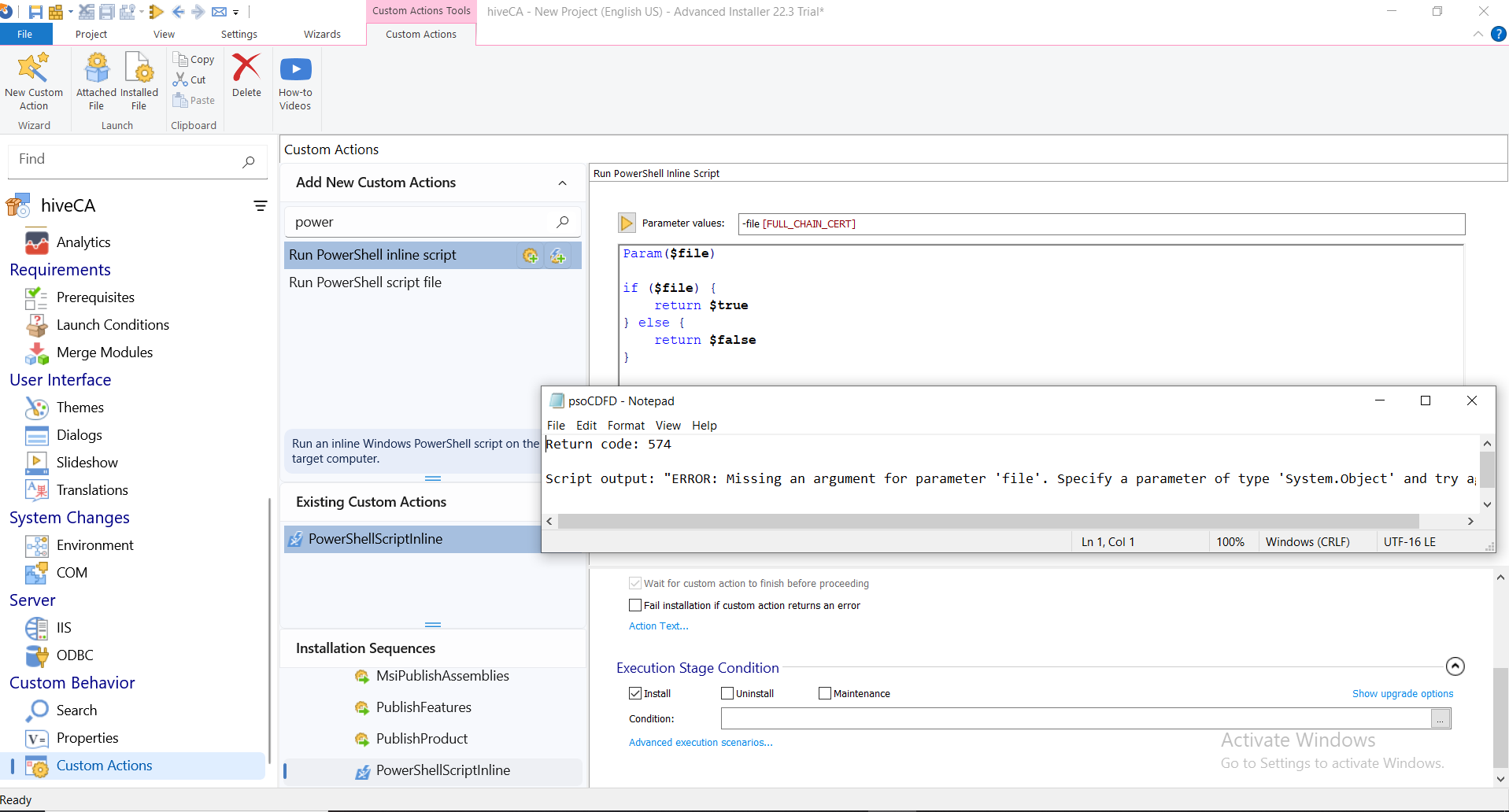Launch the Attached File action icon

pos(96,68)
